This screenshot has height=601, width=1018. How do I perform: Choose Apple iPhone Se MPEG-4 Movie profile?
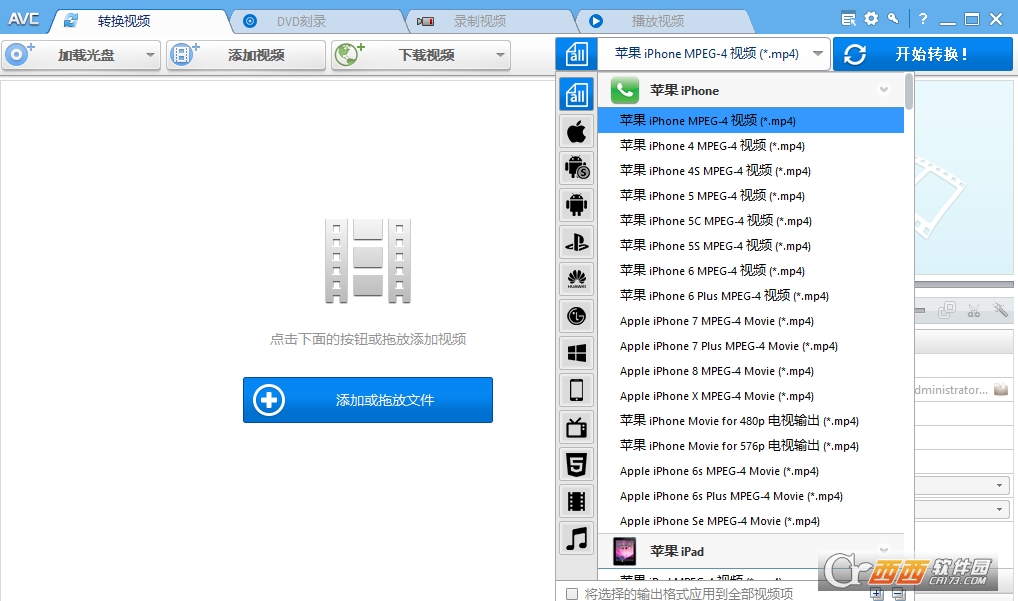[751, 521]
